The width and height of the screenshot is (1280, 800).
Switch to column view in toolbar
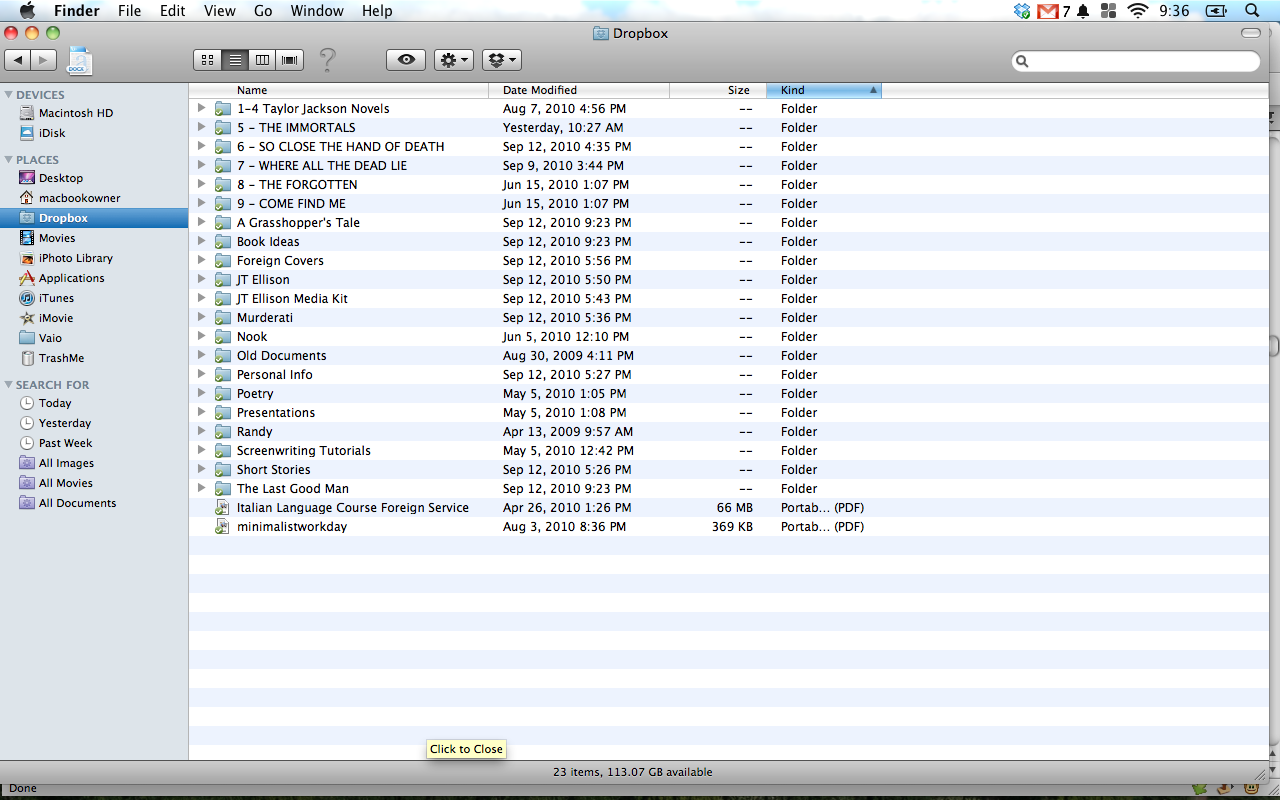click(262, 60)
